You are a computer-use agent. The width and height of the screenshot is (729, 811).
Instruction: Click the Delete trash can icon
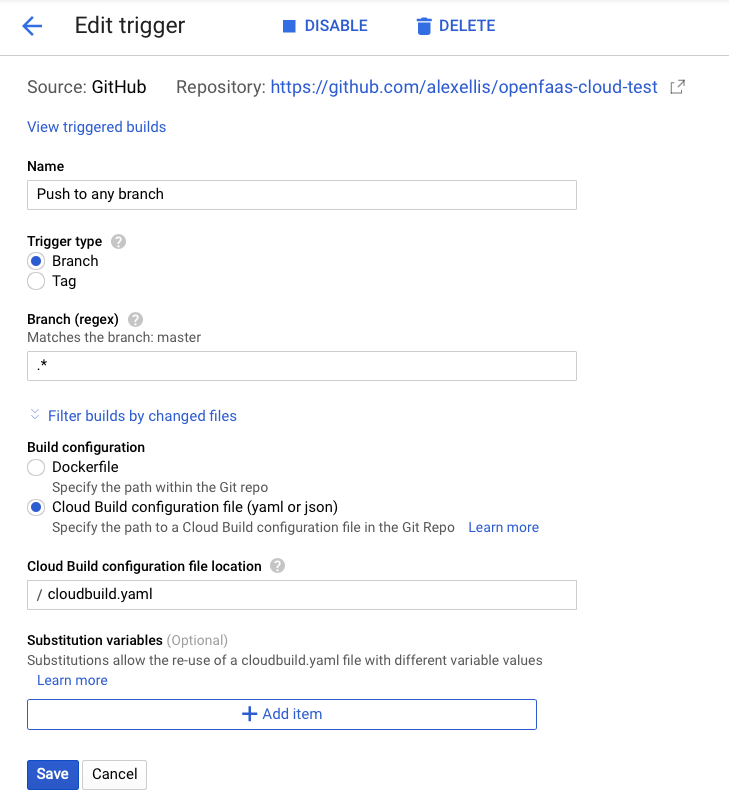point(424,26)
